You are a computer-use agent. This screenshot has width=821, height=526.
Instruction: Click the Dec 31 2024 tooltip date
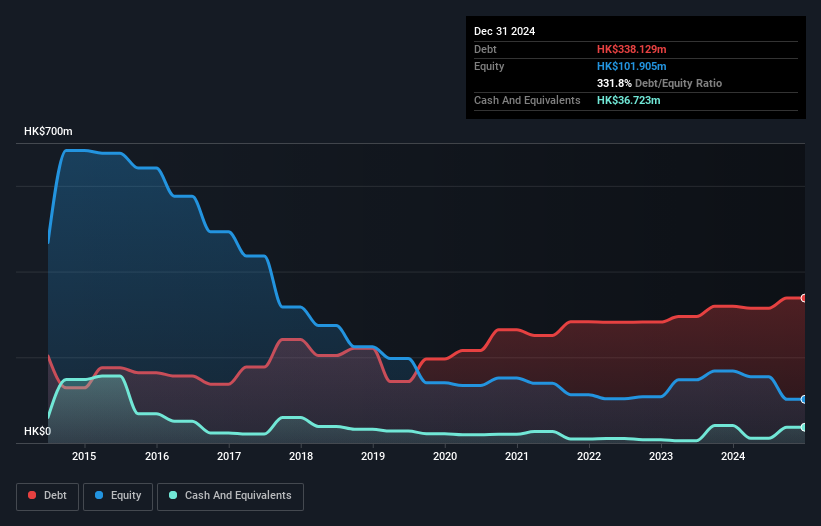click(504, 31)
